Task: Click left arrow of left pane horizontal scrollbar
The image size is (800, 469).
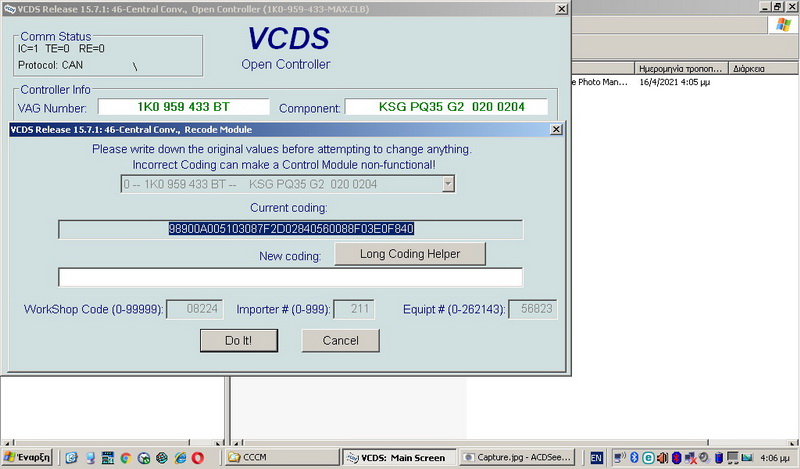Action: (7, 443)
